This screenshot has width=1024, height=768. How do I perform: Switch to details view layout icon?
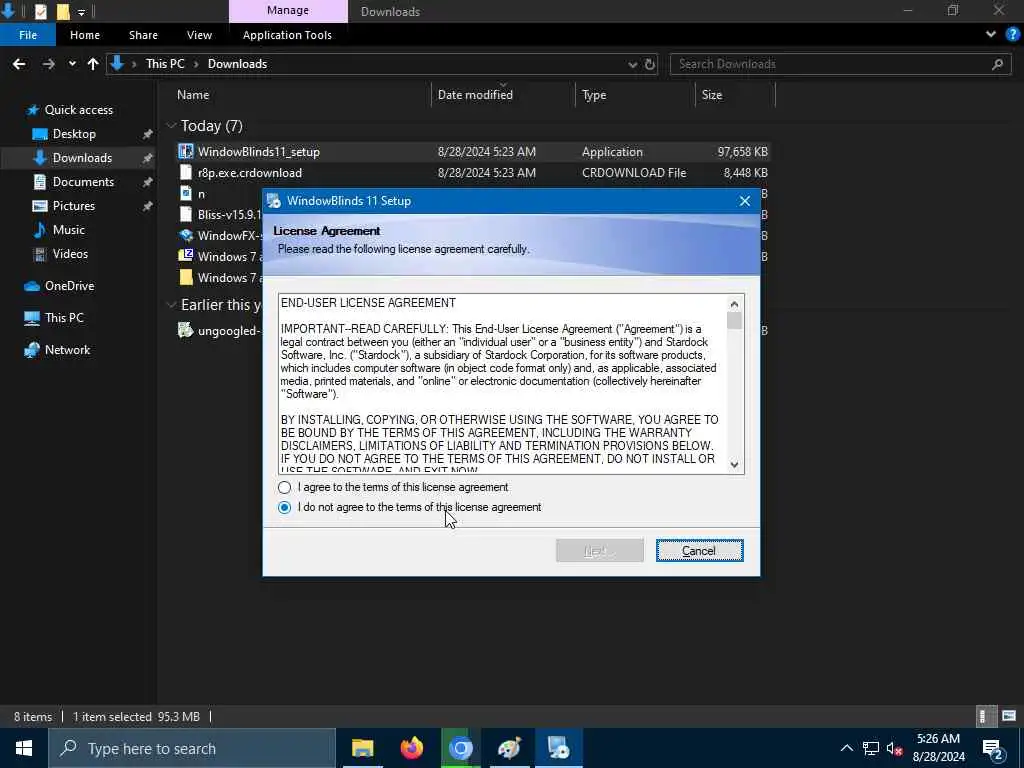[984, 716]
